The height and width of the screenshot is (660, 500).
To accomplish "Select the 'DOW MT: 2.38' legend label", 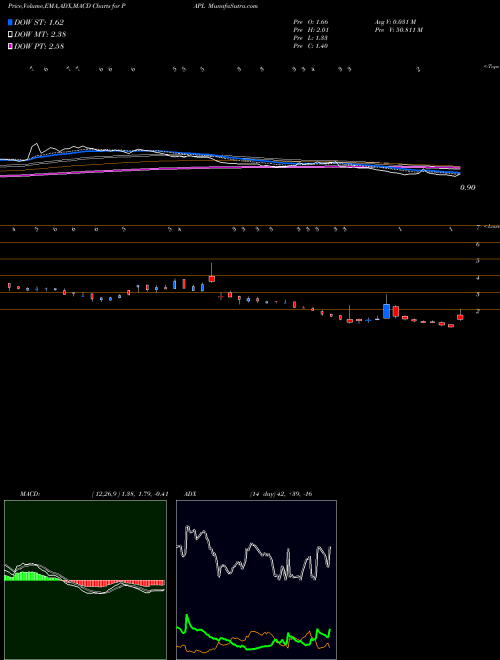I will pos(40,35).
